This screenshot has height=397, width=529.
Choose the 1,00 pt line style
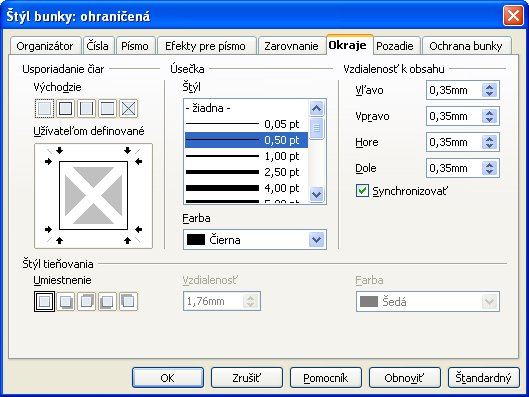pyautogui.click(x=246, y=156)
